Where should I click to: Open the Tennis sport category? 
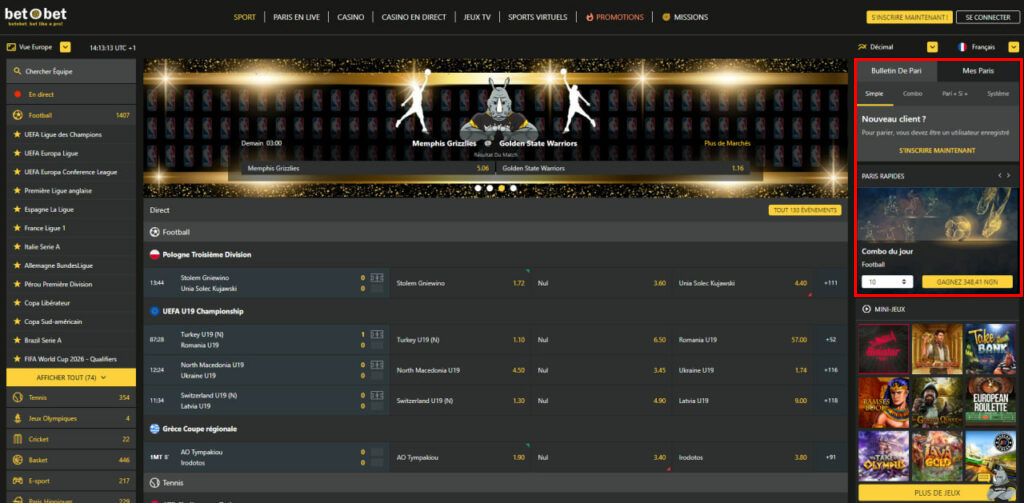[71, 397]
